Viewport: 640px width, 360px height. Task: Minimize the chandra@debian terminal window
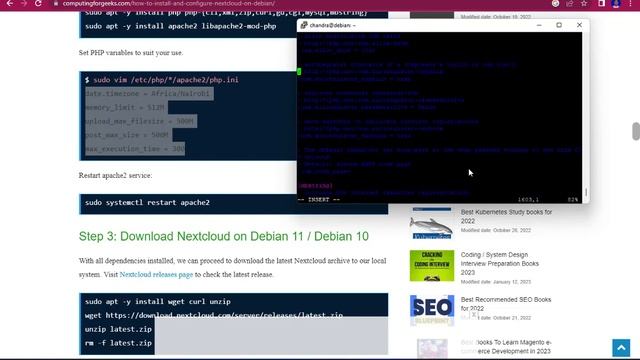(x=539, y=25)
